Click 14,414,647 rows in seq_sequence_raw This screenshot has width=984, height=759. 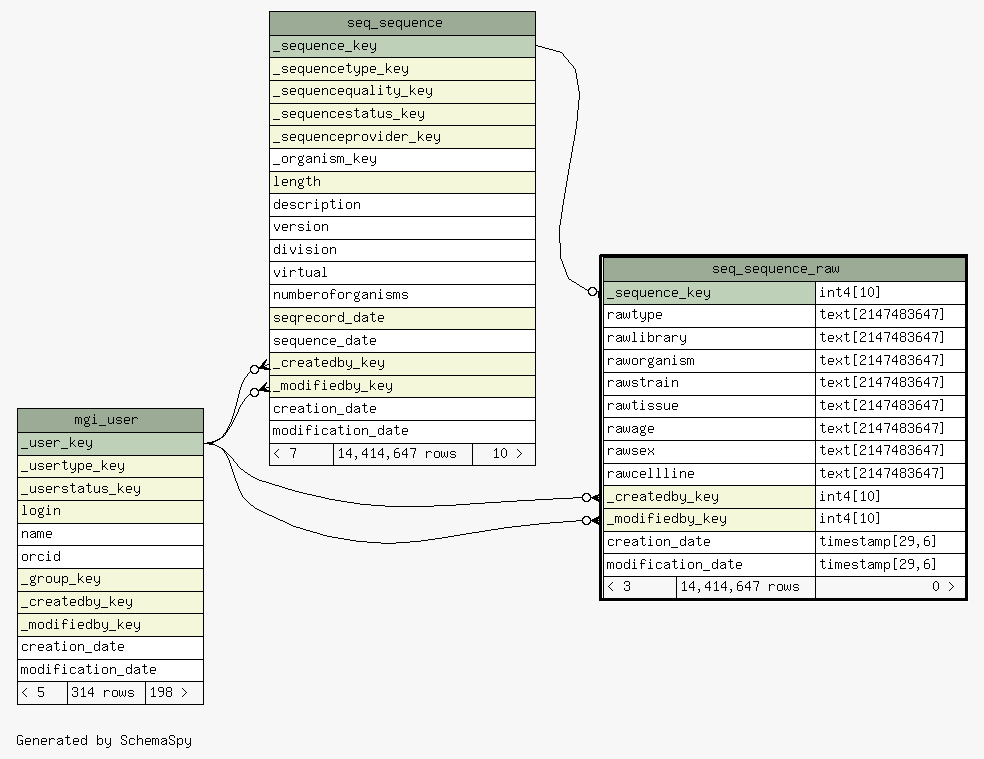[x=746, y=587]
